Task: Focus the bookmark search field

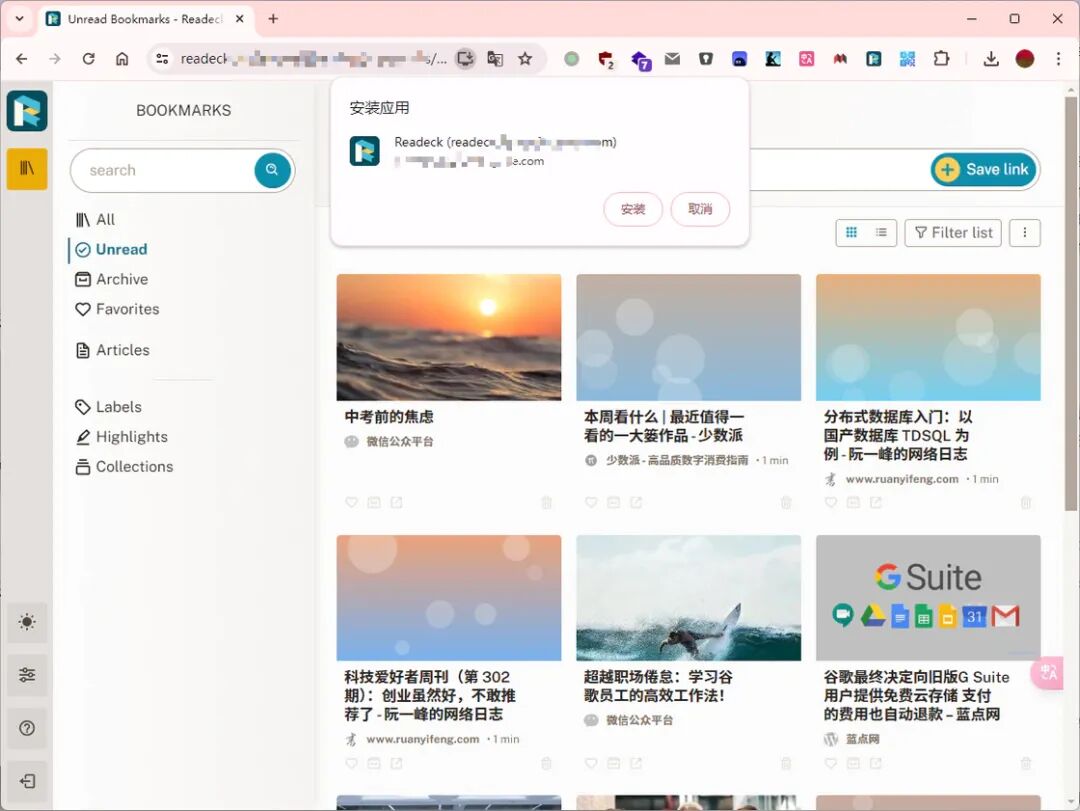Action: (x=163, y=170)
